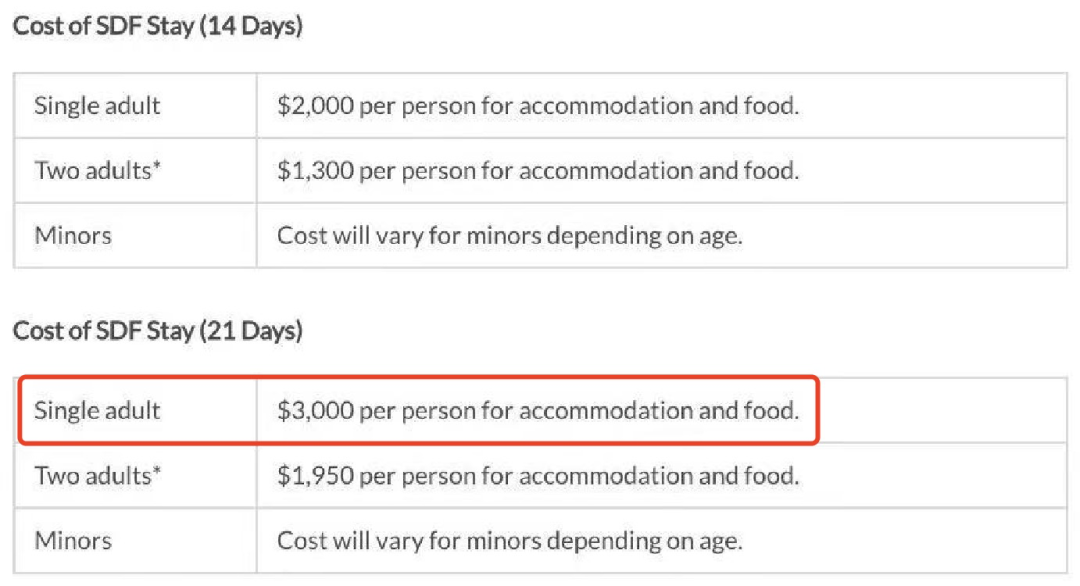Click '(14 Days)' in the first heading
Screen dimensions: 1080x586
click(251, 26)
